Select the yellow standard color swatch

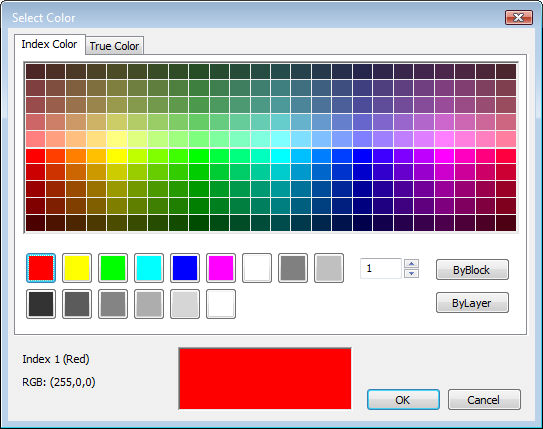click(x=77, y=268)
